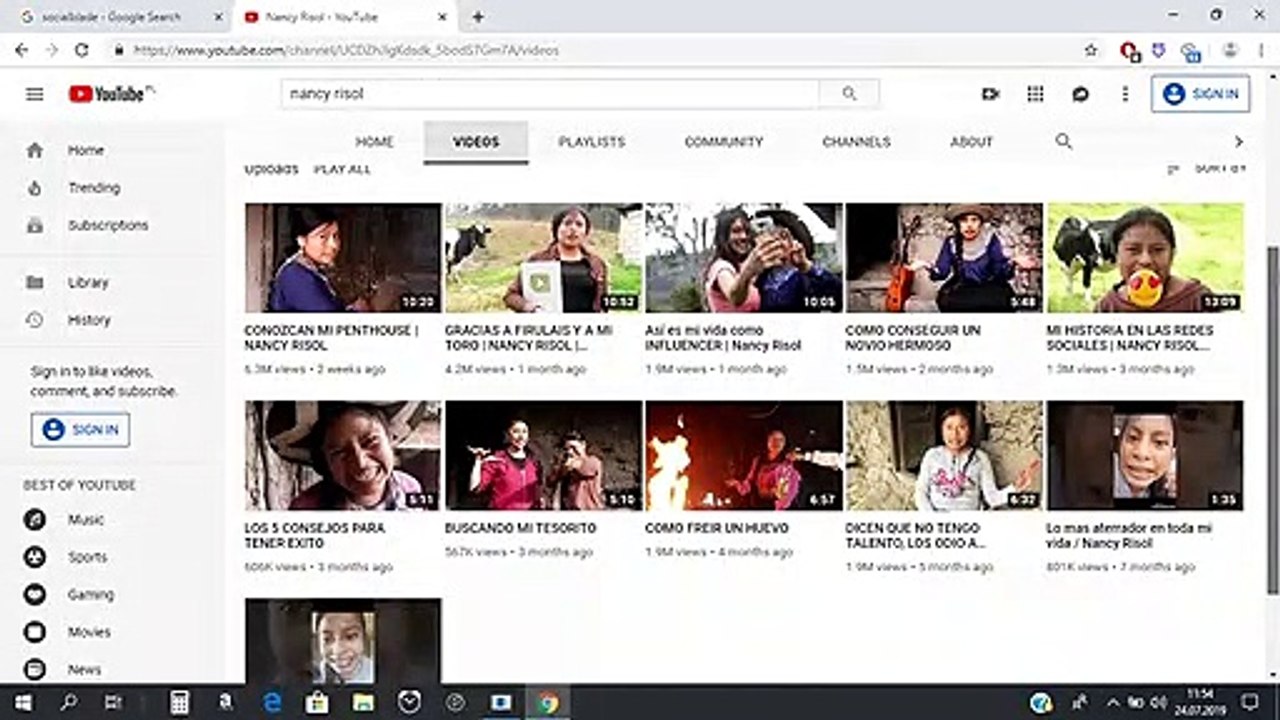Reload the current page

[x=82, y=49]
